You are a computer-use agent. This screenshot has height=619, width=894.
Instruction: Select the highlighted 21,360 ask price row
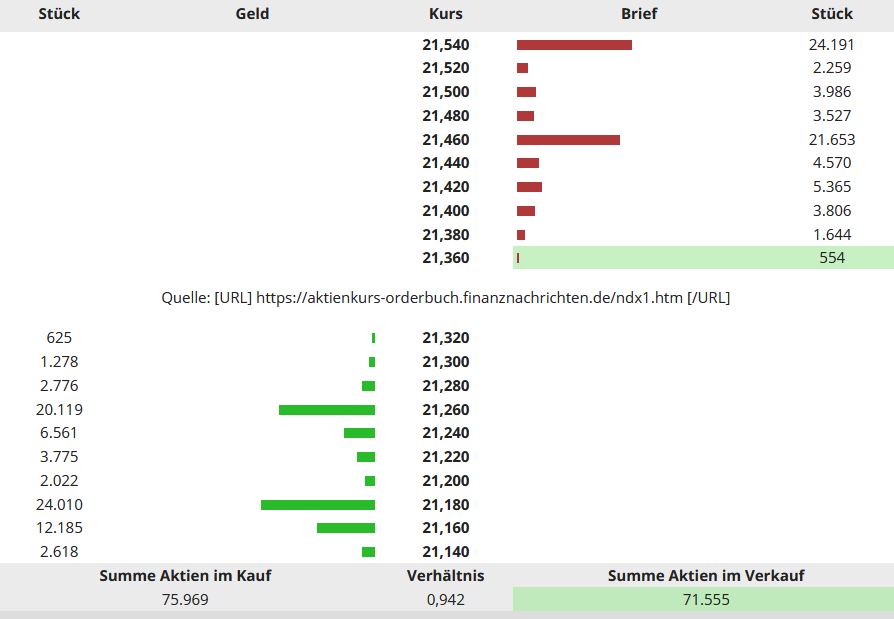[x=446, y=258]
